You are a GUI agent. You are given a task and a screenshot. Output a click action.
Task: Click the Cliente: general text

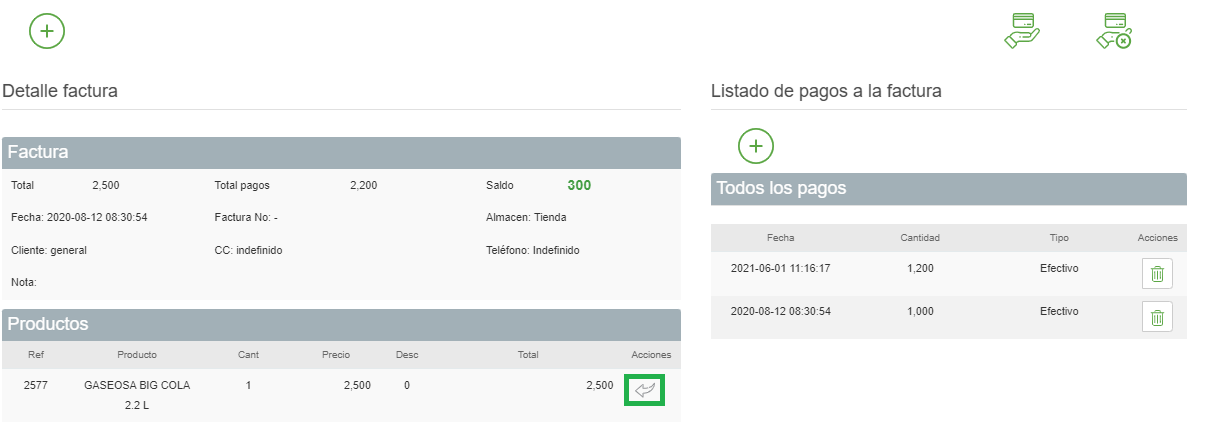click(49, 250)
